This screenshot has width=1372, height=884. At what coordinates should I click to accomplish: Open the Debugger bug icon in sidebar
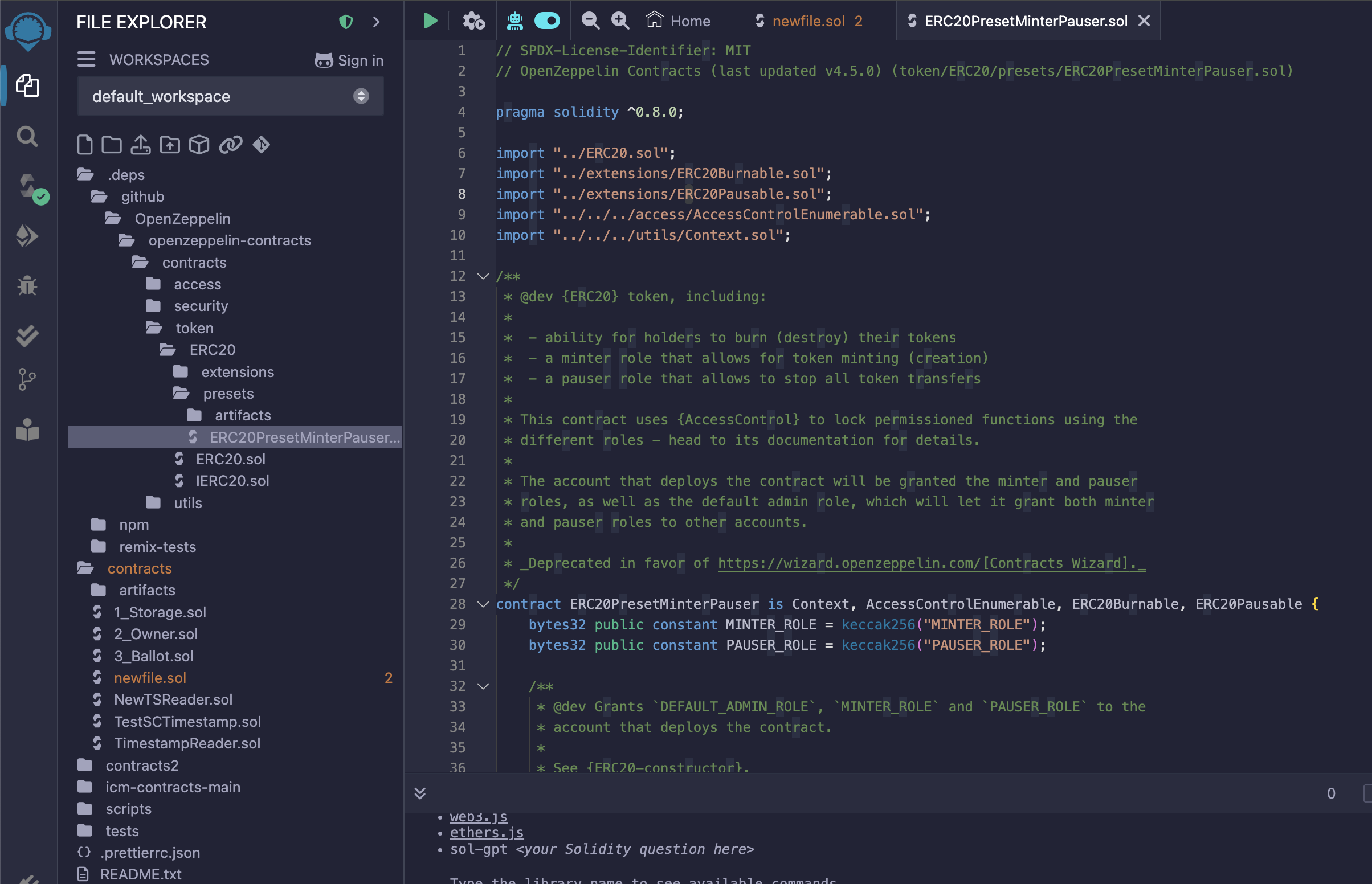click(27, 285)
